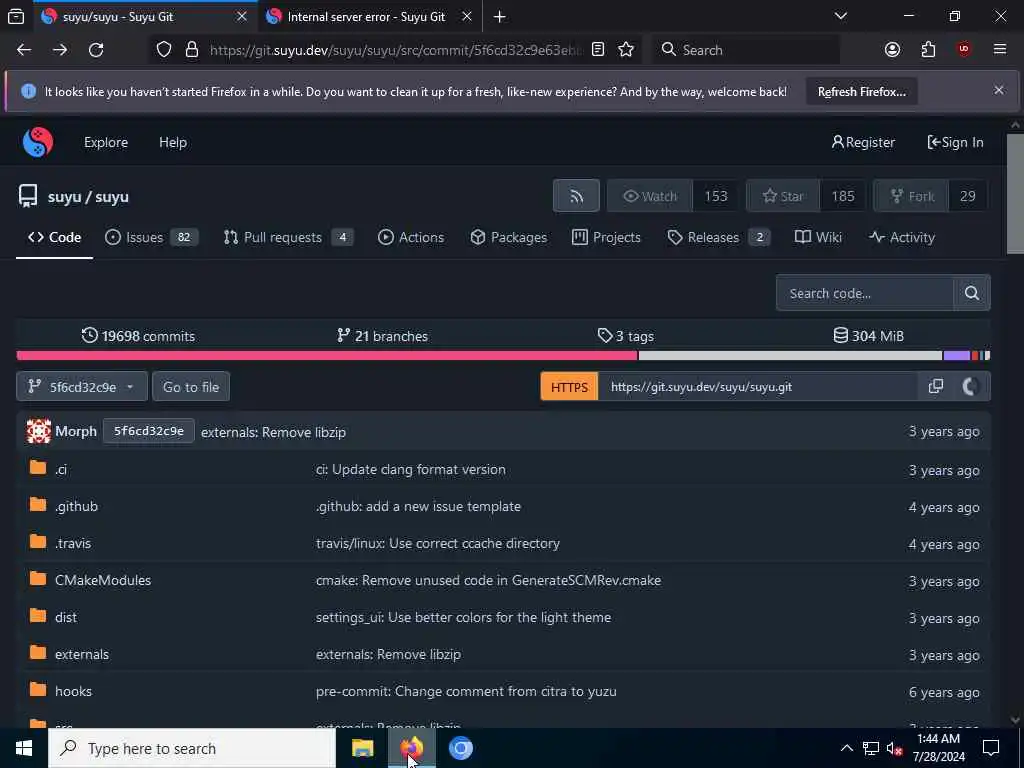Switch to the Internal server error browser tab

[x=366, y=17]
